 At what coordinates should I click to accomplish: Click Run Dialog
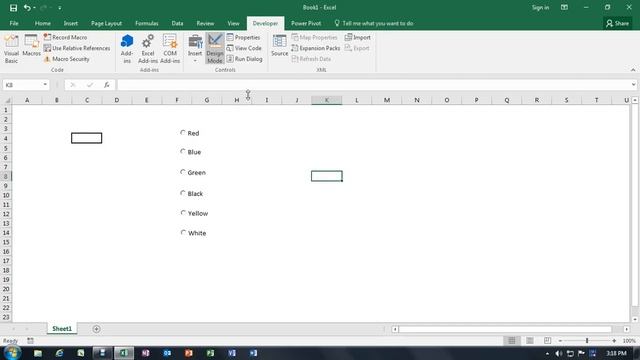coord(244,59)
